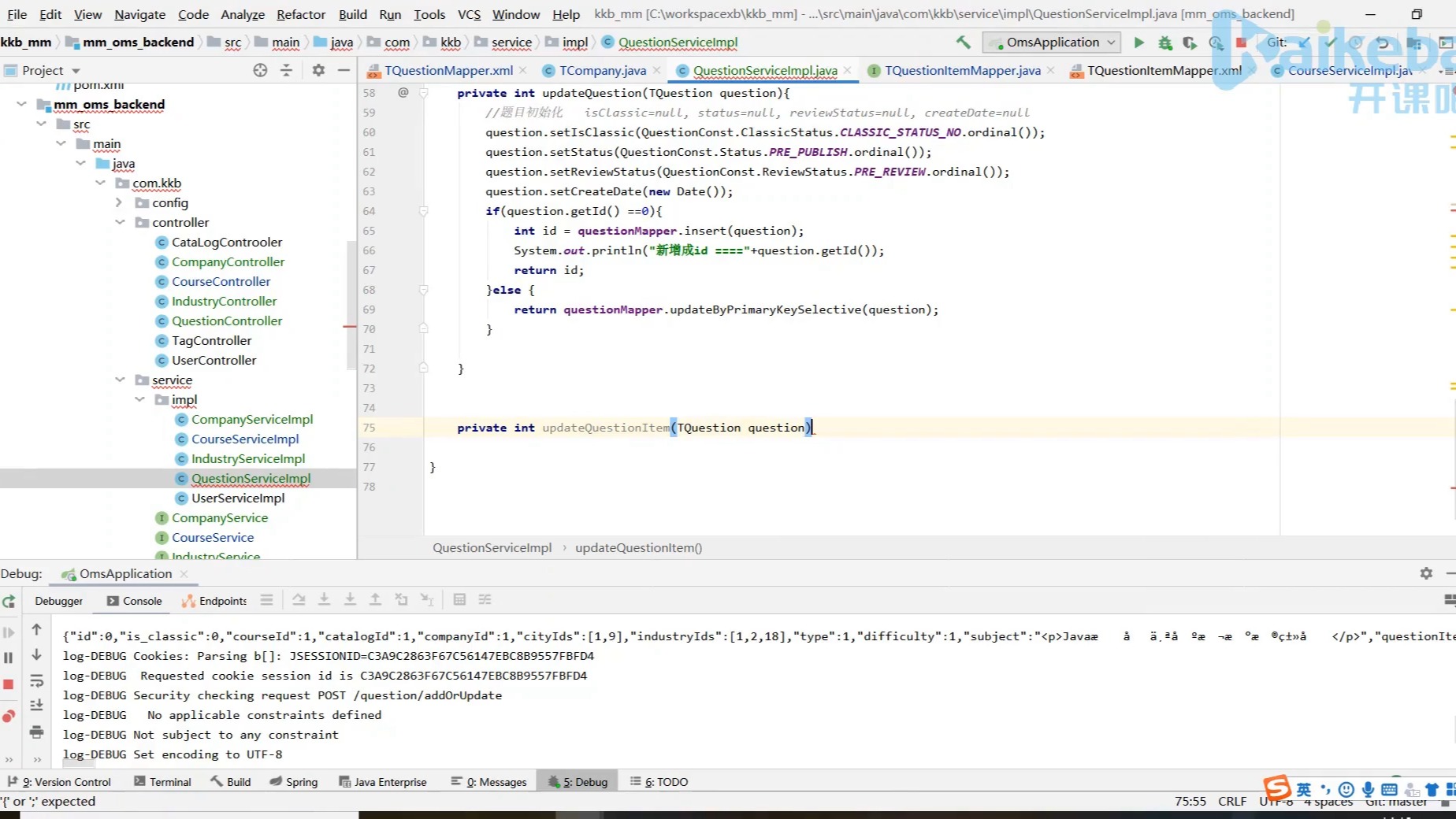This screenshot has height=819, width=1456.
Task: Click console scroll down arrow
Action: click(x=36, y=655)
